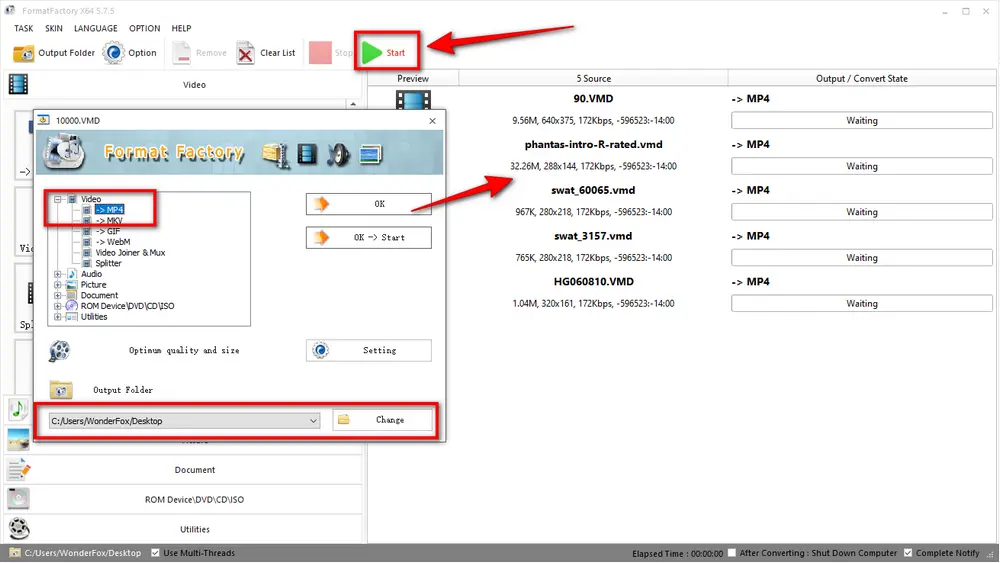Click the picture monitor icon in dialog banner
This screenshot has height=563, width=1000.
[371, 154]
